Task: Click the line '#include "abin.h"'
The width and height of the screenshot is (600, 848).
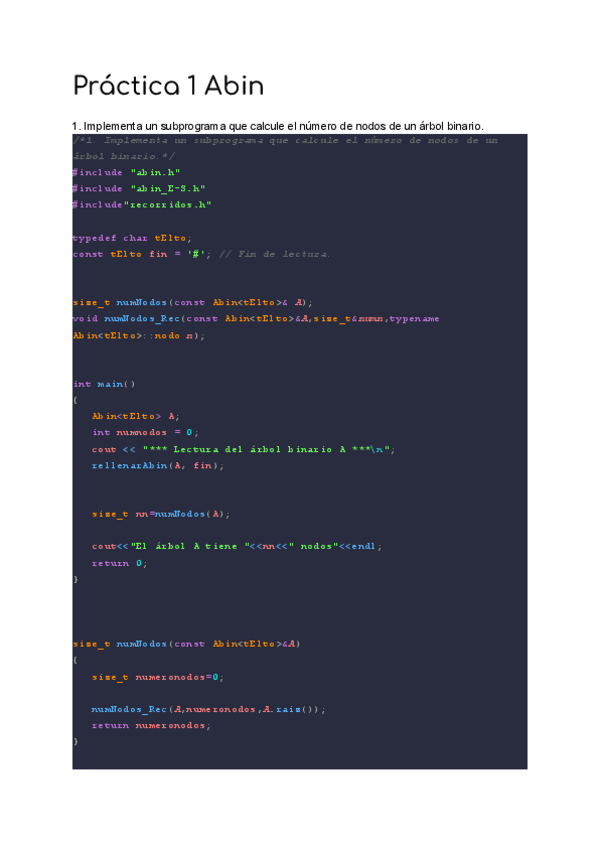Action: [x=127, y=173]
